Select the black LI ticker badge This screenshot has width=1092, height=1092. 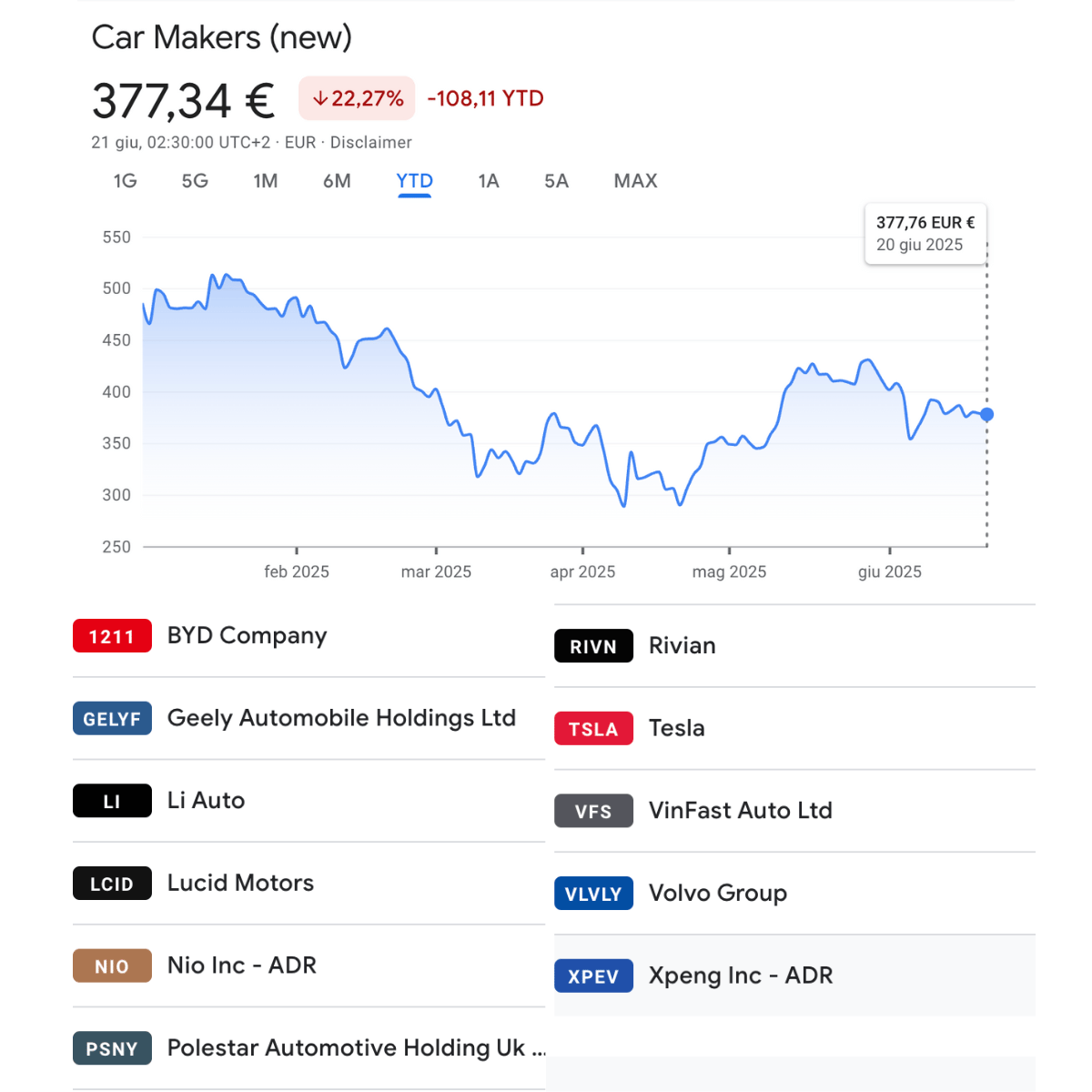click(112, 801)
